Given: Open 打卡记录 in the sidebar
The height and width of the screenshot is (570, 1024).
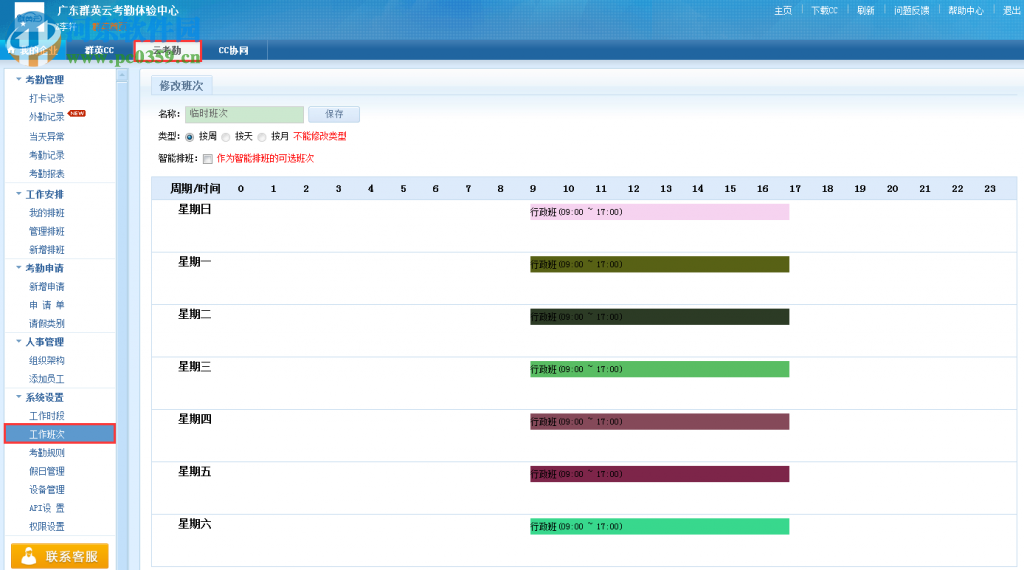Looking at the screenshot, I should click(47, 99).
